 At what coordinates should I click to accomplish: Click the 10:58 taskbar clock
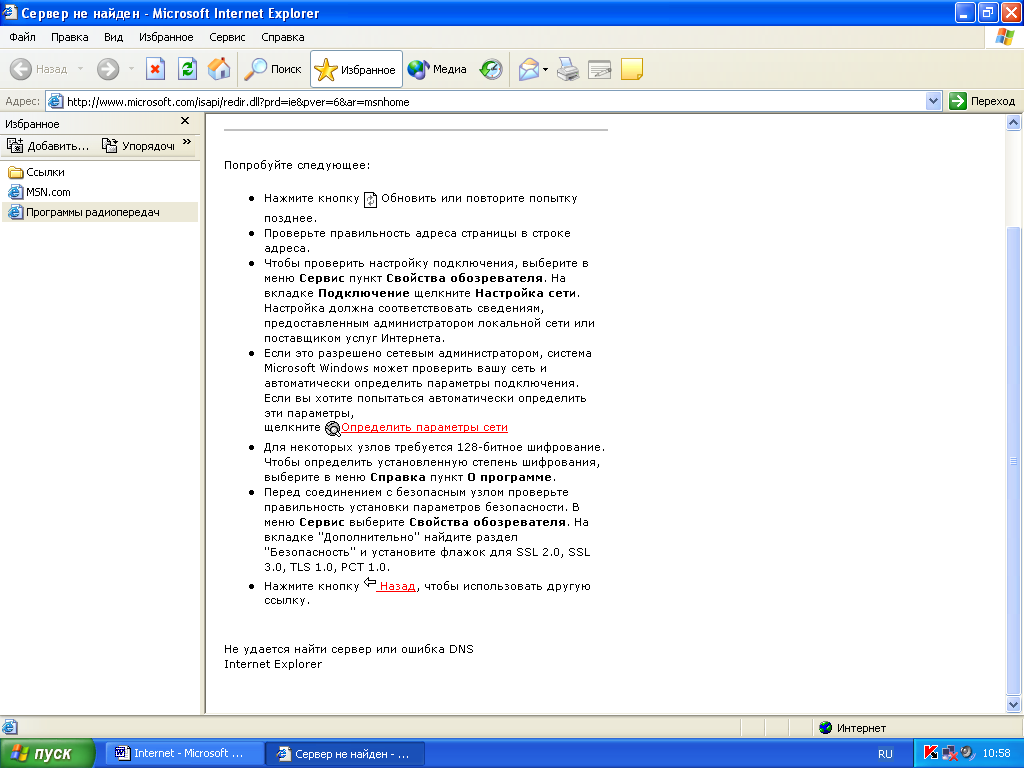(x=996, y=753)
